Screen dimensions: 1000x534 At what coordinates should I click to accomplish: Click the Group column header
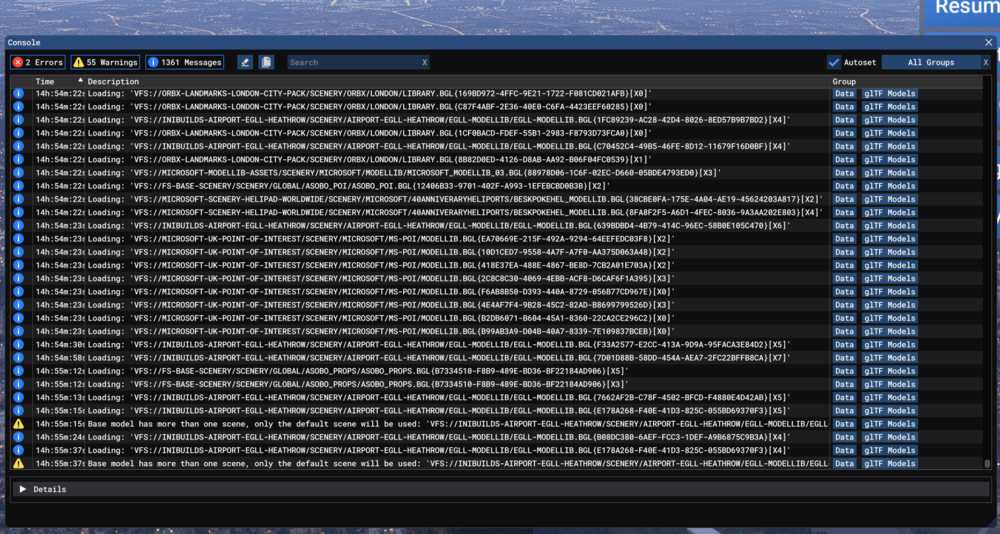coord(844,81)
